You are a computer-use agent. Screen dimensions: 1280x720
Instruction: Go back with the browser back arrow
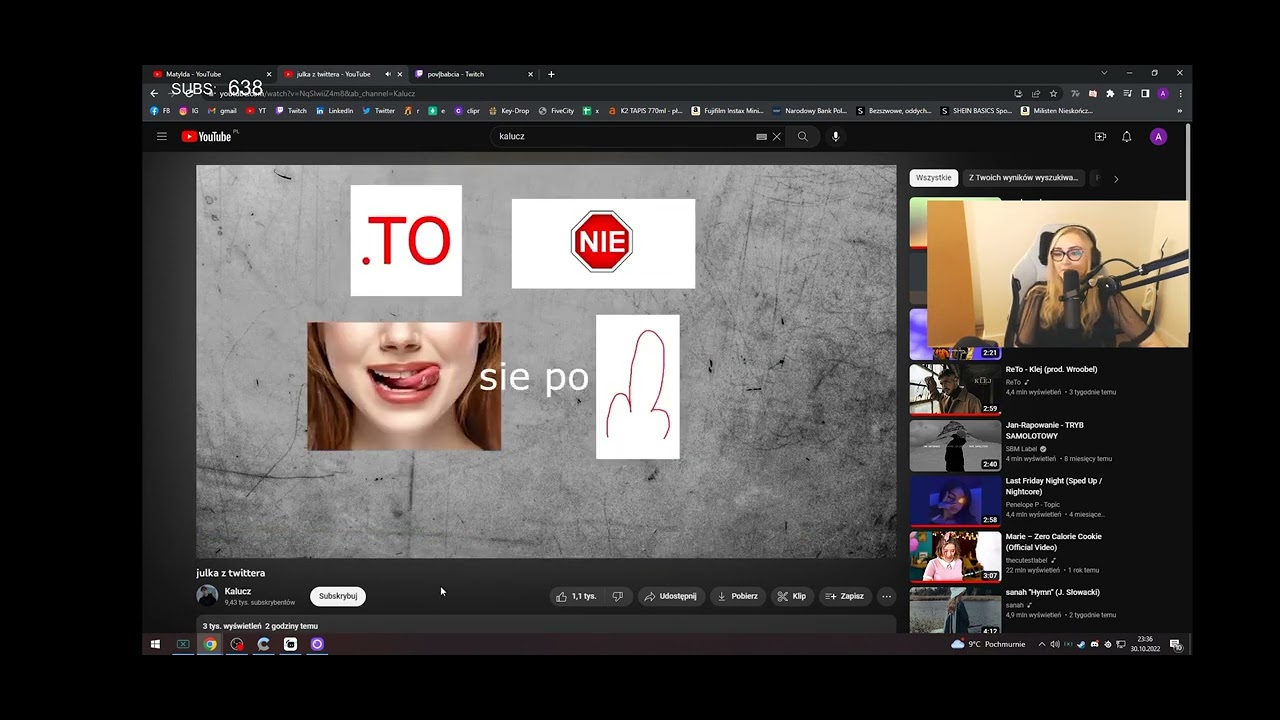(154, 93)
